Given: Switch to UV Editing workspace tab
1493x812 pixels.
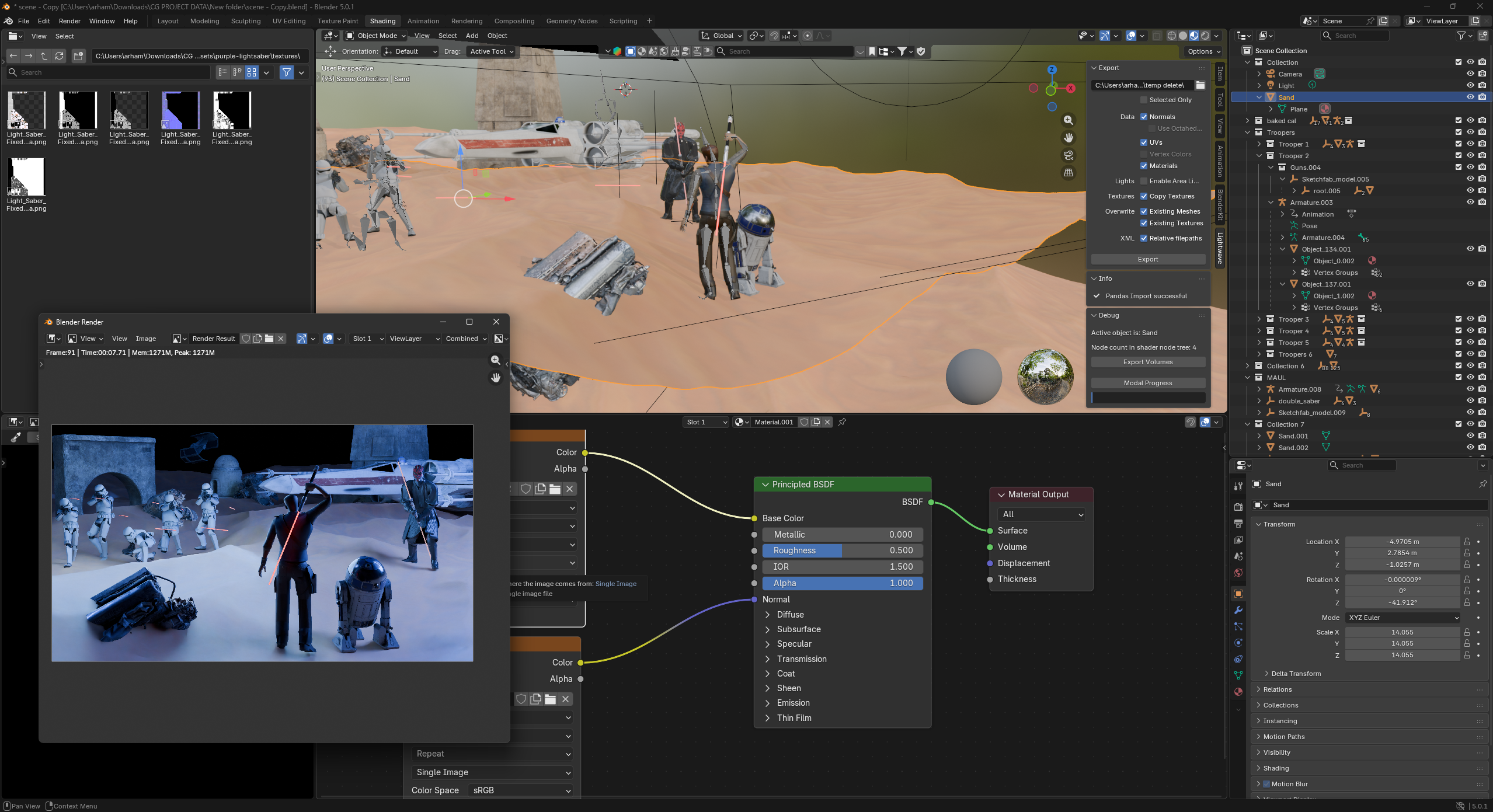Looking at the screenshot, I should 289,21.
